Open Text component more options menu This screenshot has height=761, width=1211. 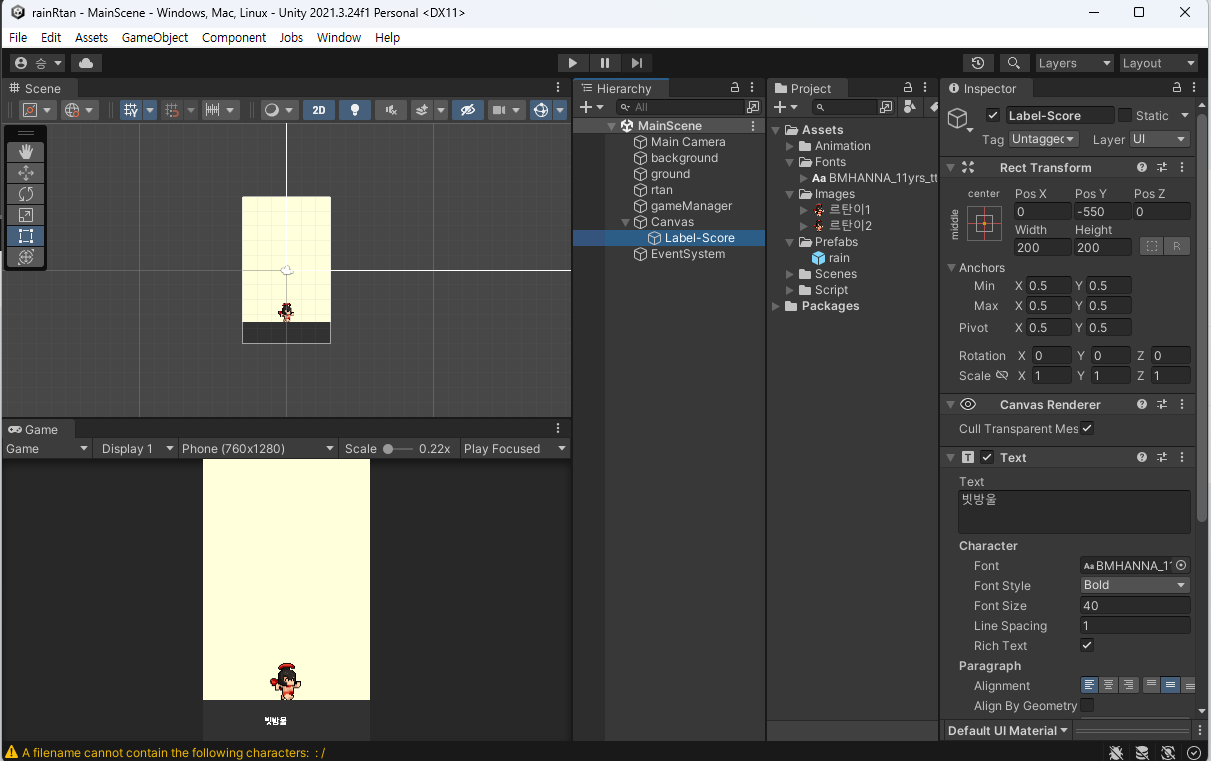[x=1182, y=458]
